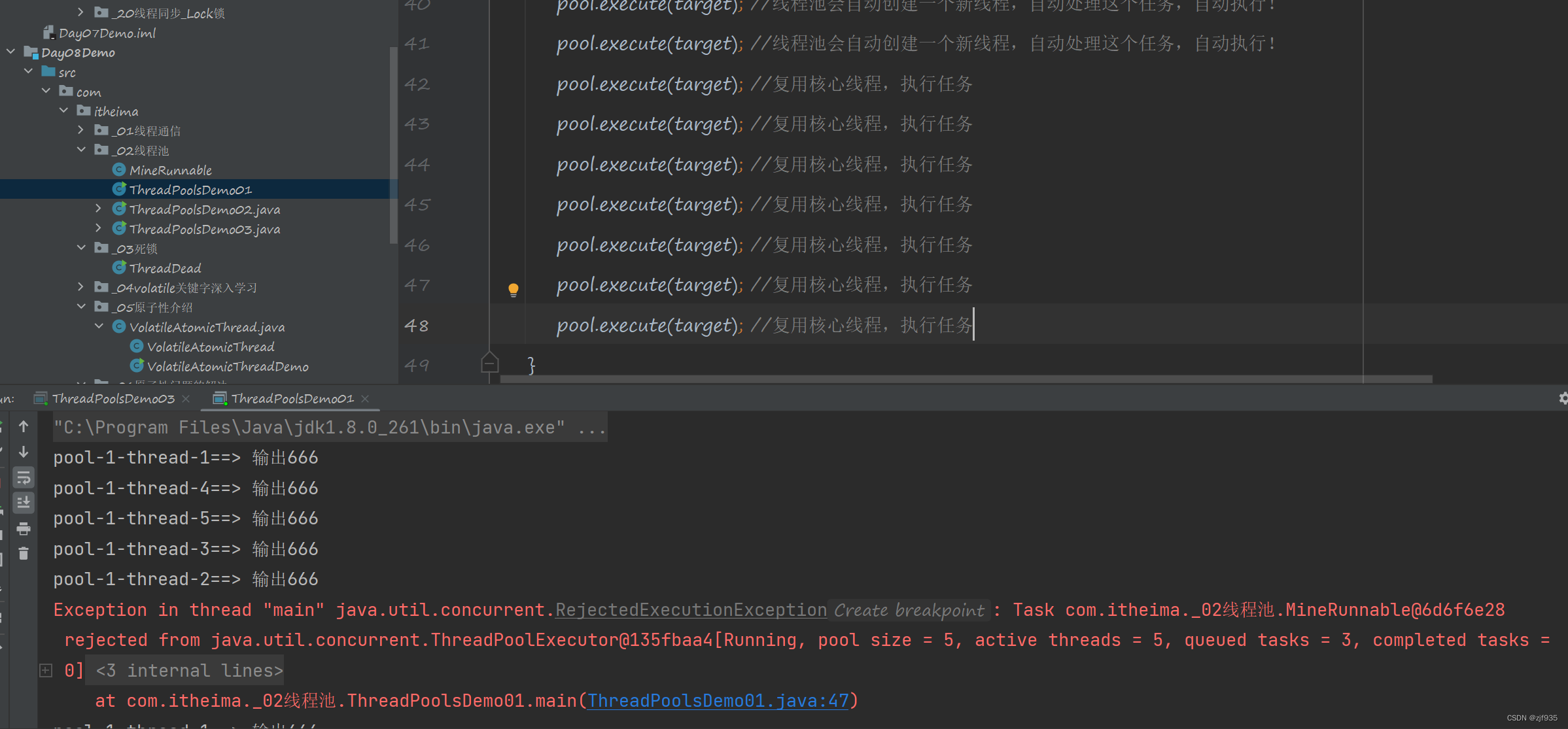Click line number 48 in the gutter
Screen dimensions: 1568x729
(x=417, y=325)
